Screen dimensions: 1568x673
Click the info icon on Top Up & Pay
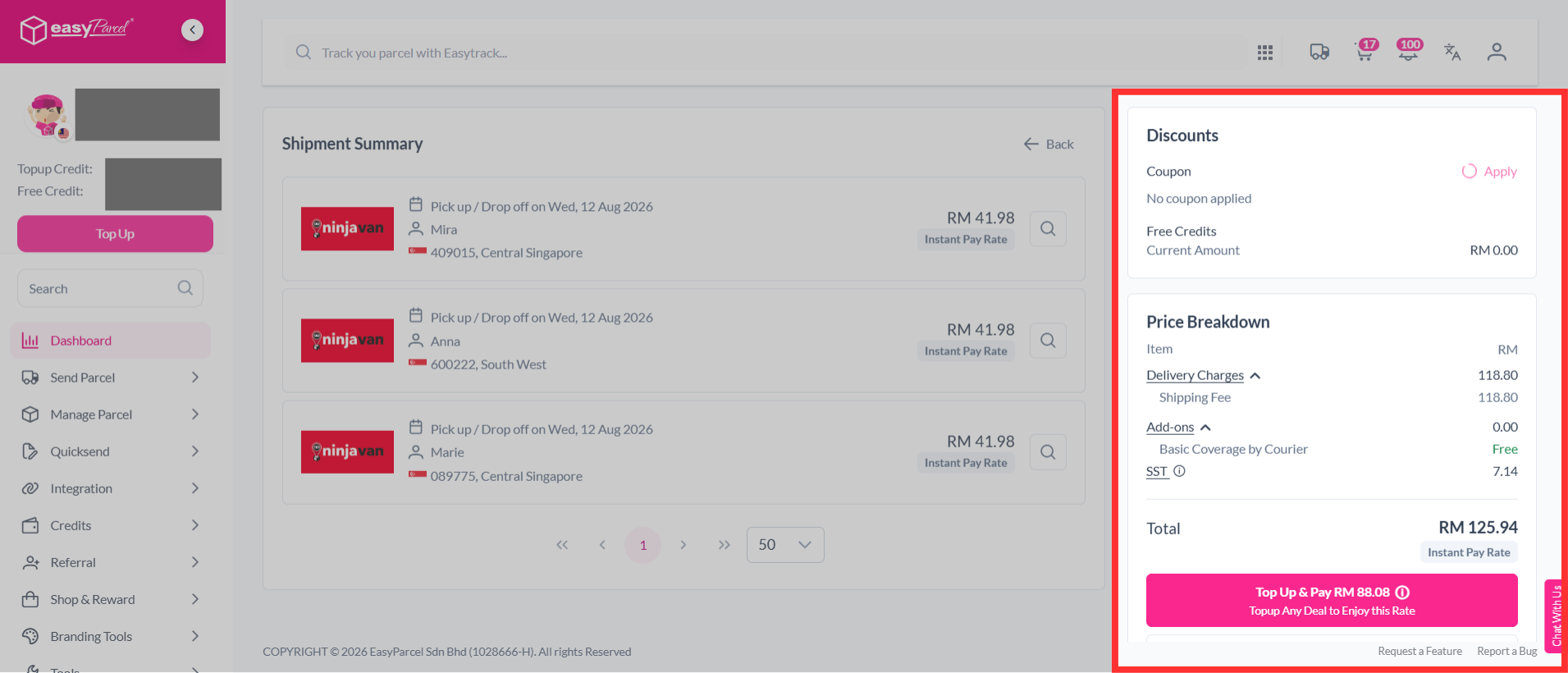click(1402, 593)
